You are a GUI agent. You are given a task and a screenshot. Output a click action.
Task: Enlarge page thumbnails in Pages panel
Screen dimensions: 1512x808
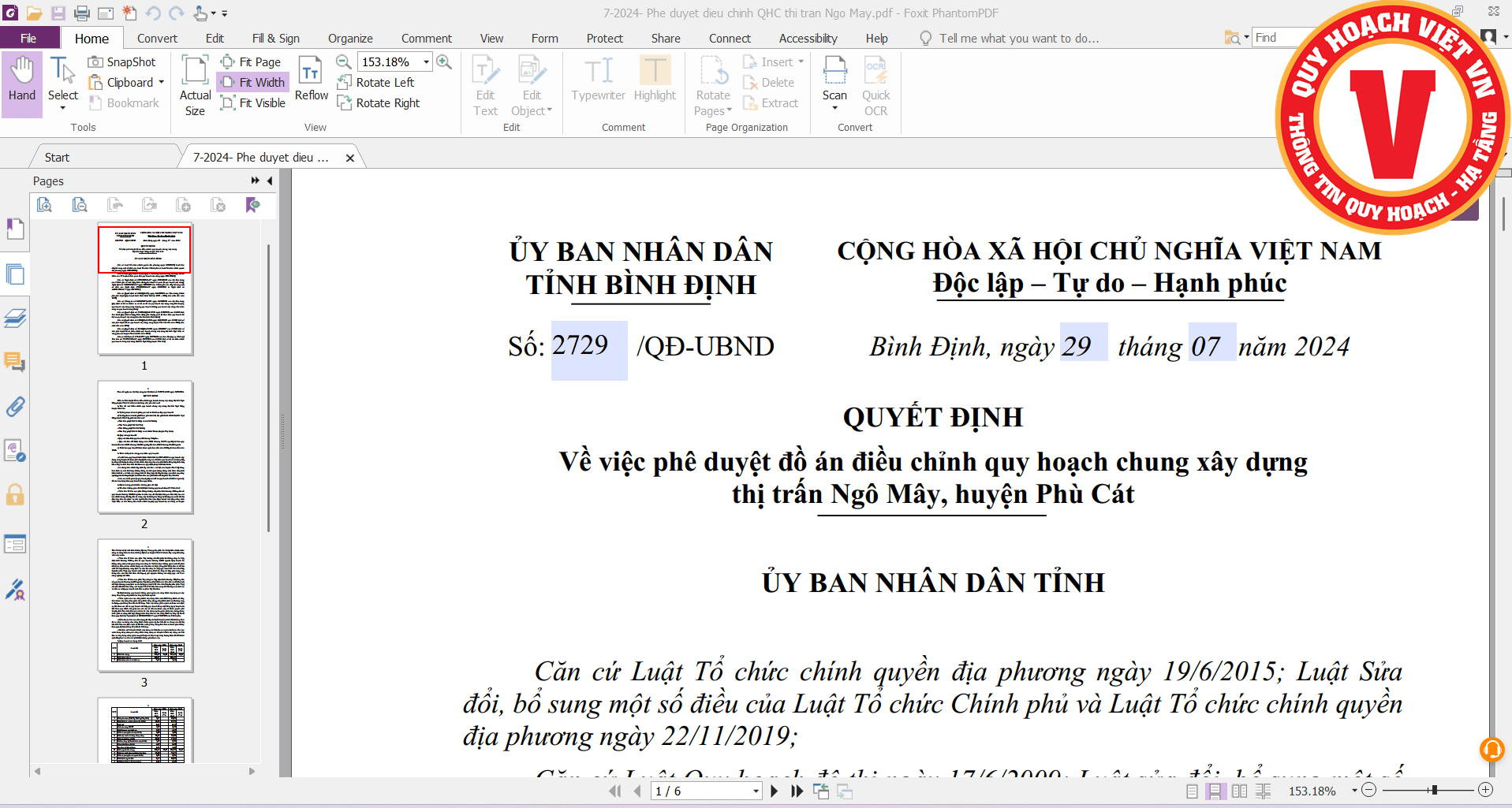point(45,205)
